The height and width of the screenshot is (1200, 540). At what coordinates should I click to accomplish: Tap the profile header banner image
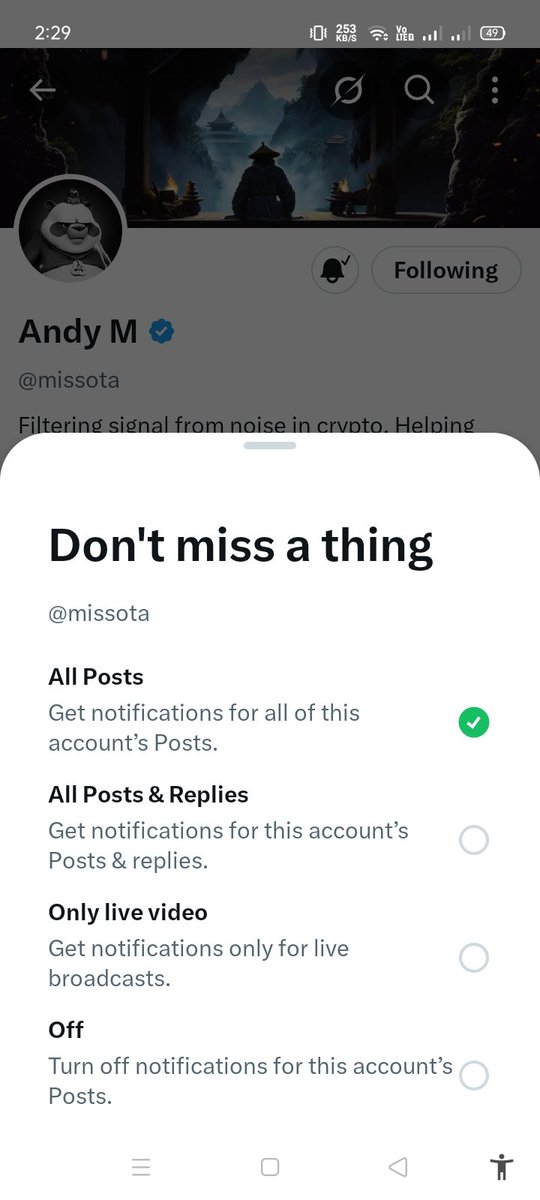point(270,137)
